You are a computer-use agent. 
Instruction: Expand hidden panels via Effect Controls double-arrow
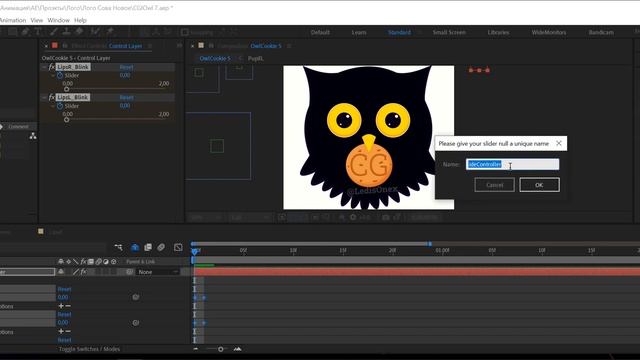click(180, 46)
